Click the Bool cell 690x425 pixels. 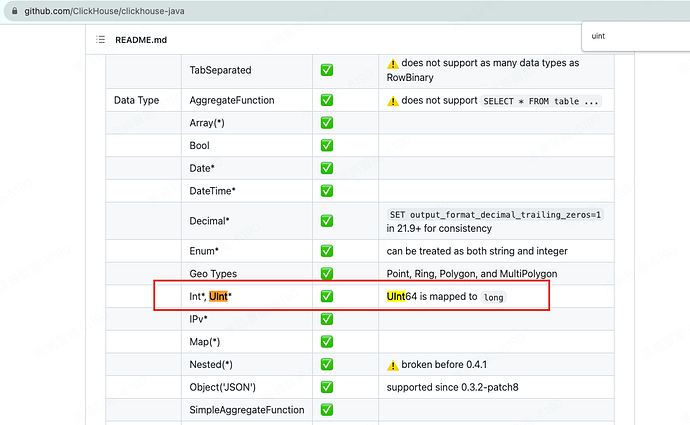247,146
